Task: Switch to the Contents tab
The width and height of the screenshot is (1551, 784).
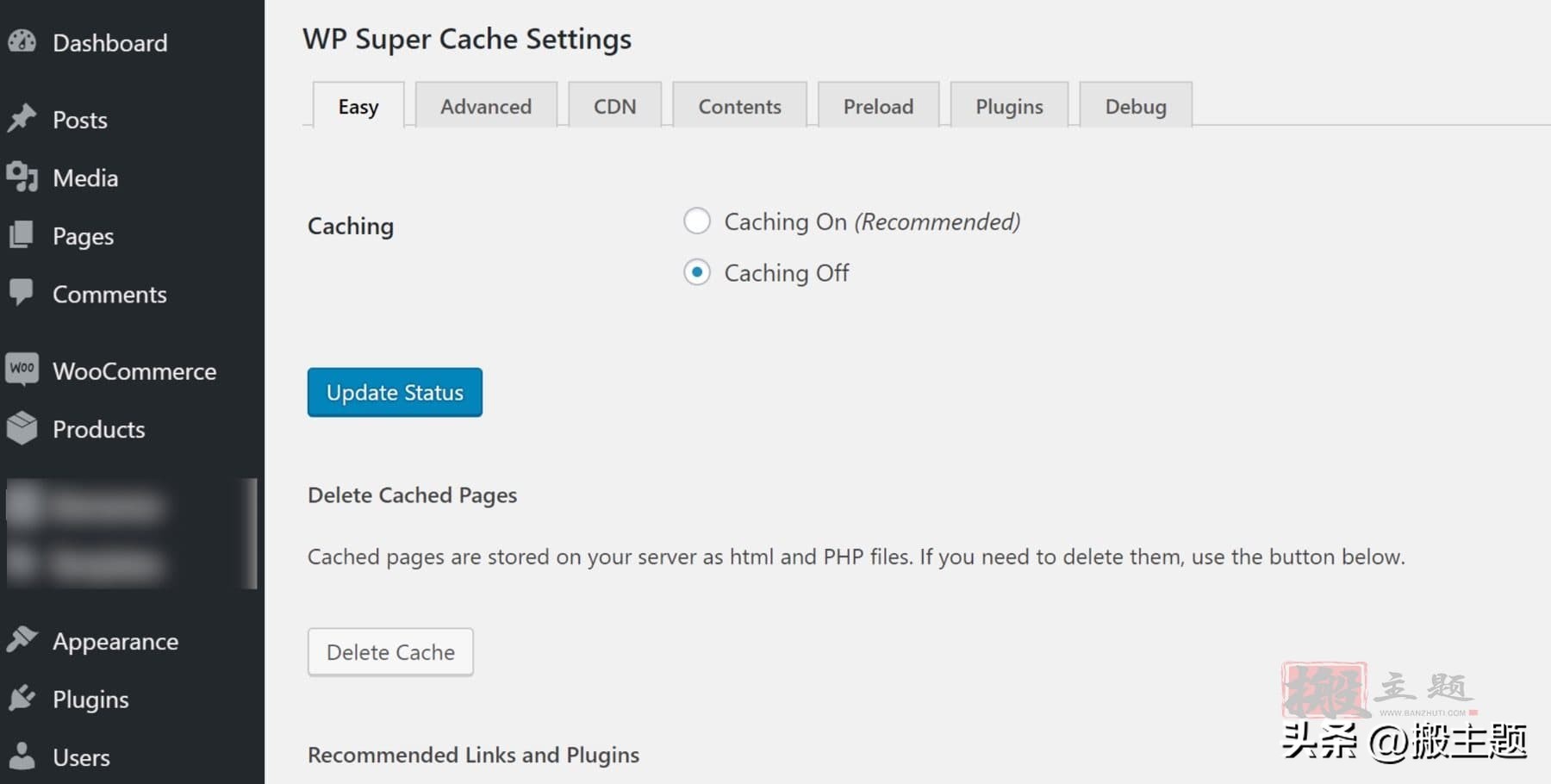Action: coord(739,106)
